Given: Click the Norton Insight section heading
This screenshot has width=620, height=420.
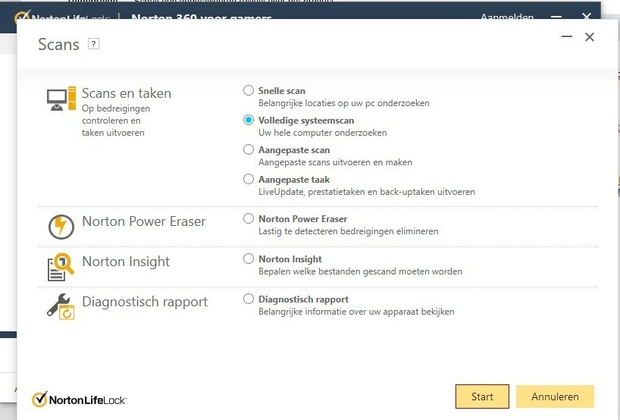Looking at the screenshot, I should (x=126, y=261).
